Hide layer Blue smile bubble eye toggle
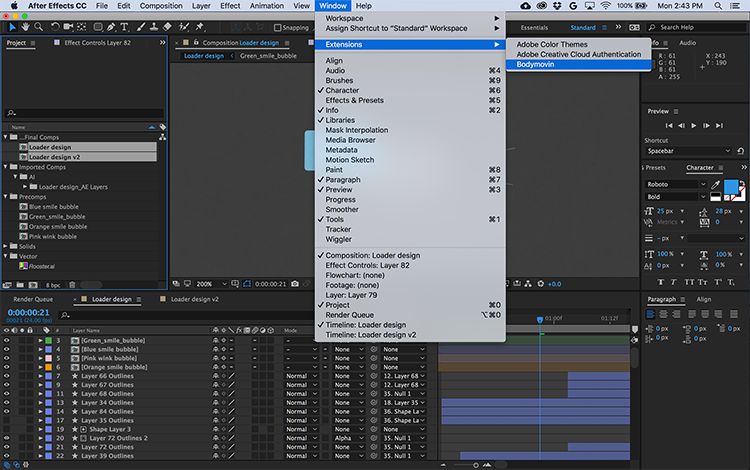The width and height of the screenshot is (750, 470). (x=7, y=350)
